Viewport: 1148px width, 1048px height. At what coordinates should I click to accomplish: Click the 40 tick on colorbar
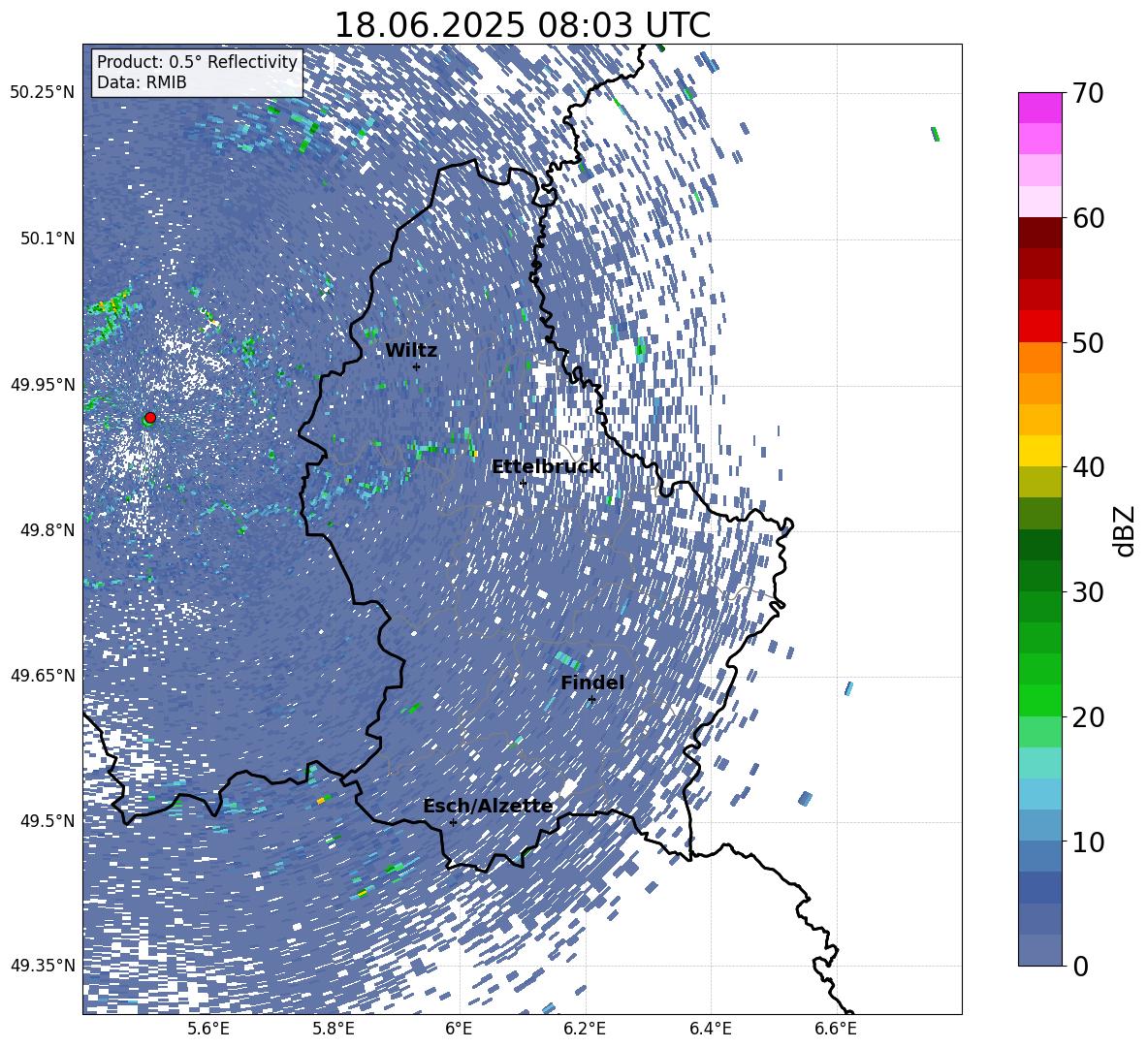[1089, 467]
